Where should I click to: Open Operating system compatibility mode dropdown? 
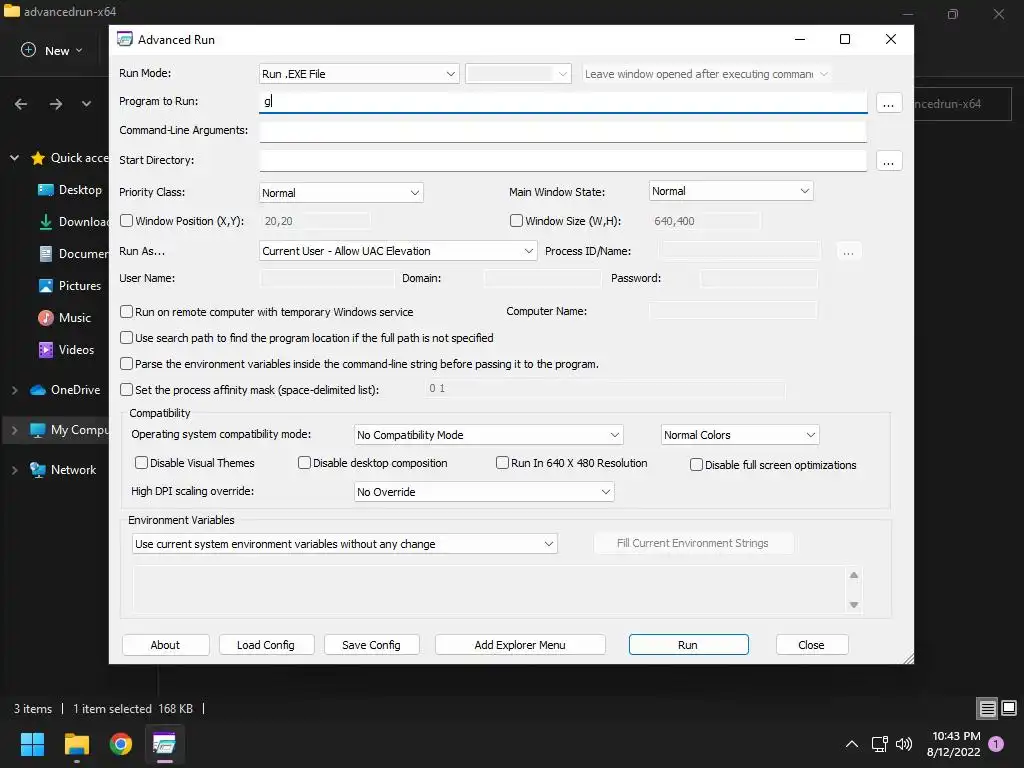pyautogui.click(x=488, y=435)
